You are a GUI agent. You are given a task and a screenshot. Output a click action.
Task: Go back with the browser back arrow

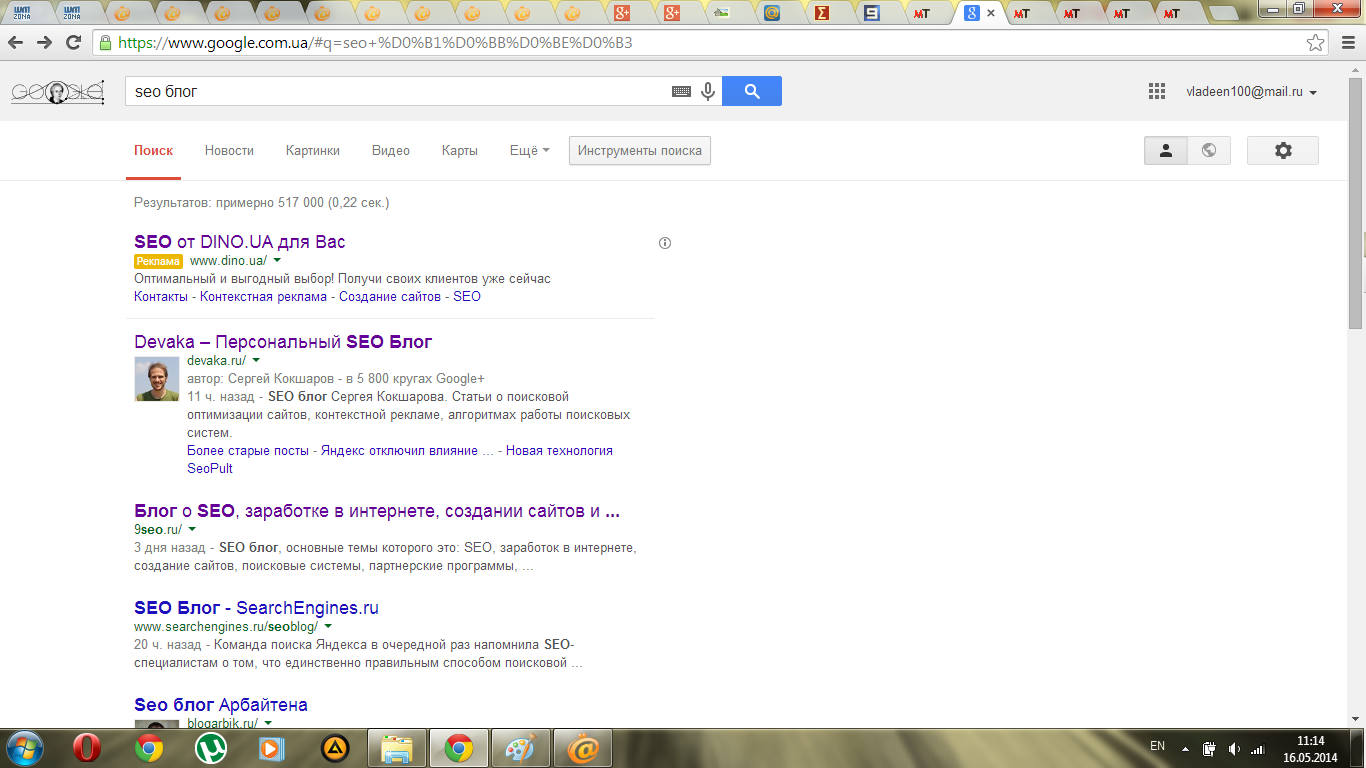[16, 43]
